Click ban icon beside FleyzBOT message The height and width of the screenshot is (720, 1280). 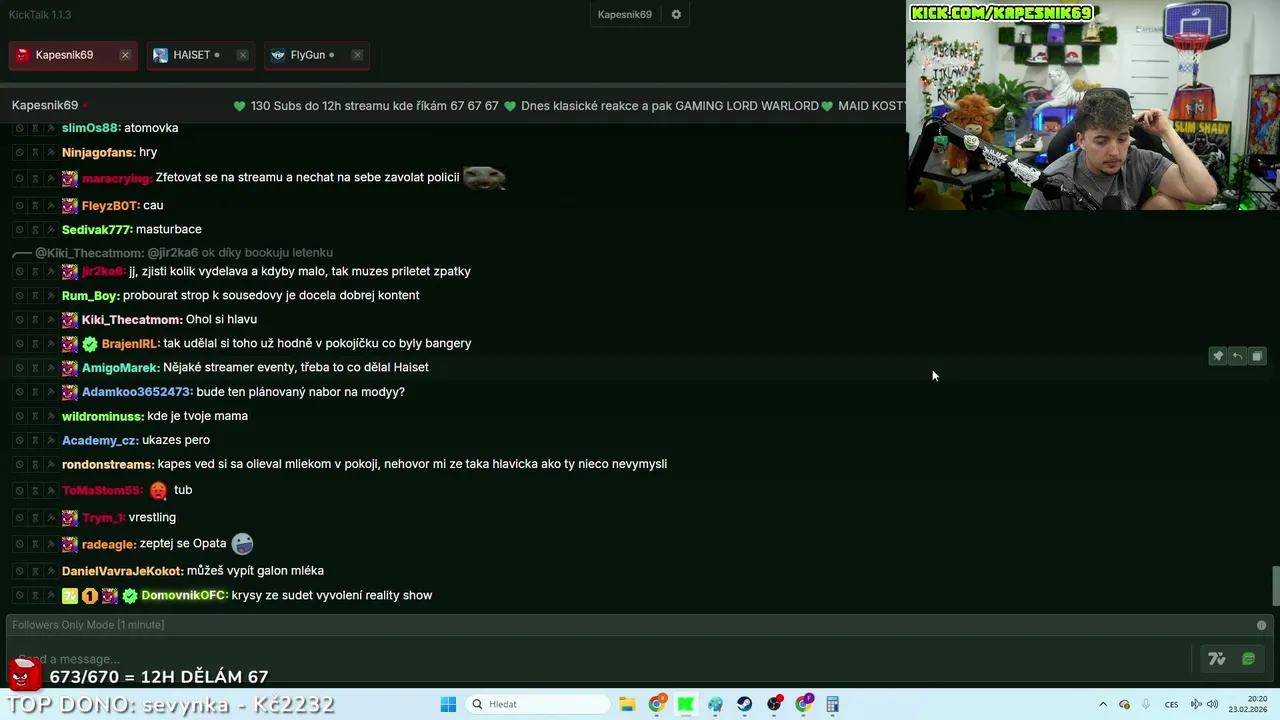(19, 206)
